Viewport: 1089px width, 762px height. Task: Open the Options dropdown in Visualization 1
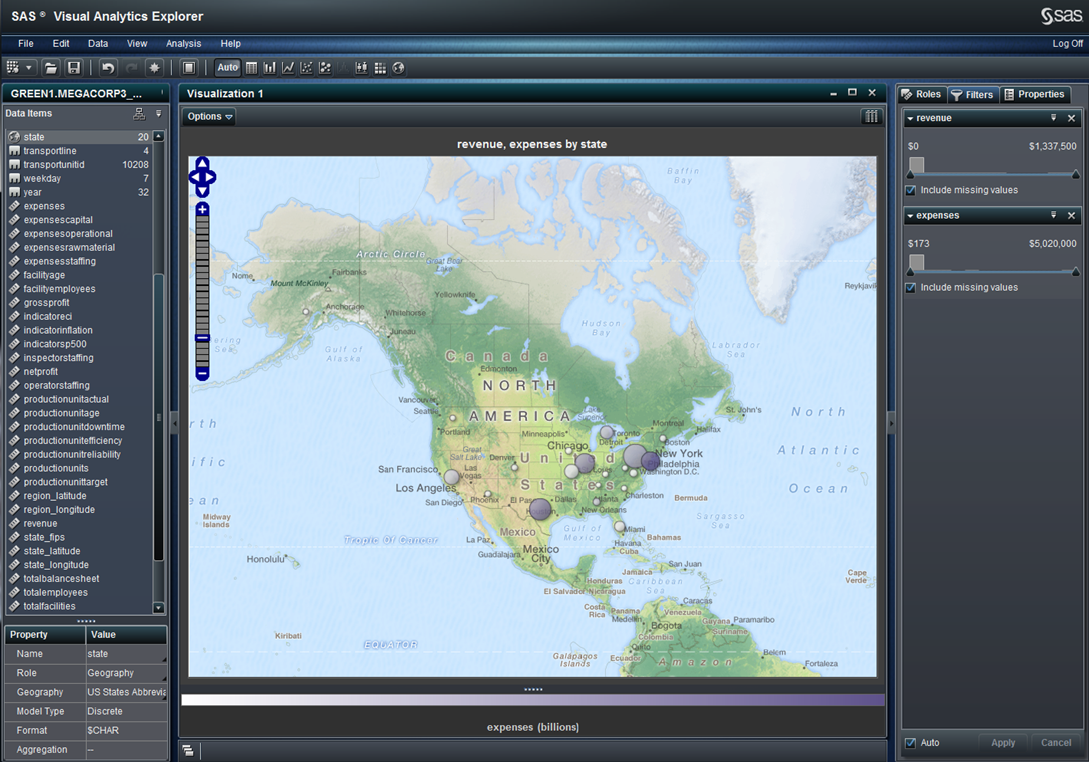(210, 117)
